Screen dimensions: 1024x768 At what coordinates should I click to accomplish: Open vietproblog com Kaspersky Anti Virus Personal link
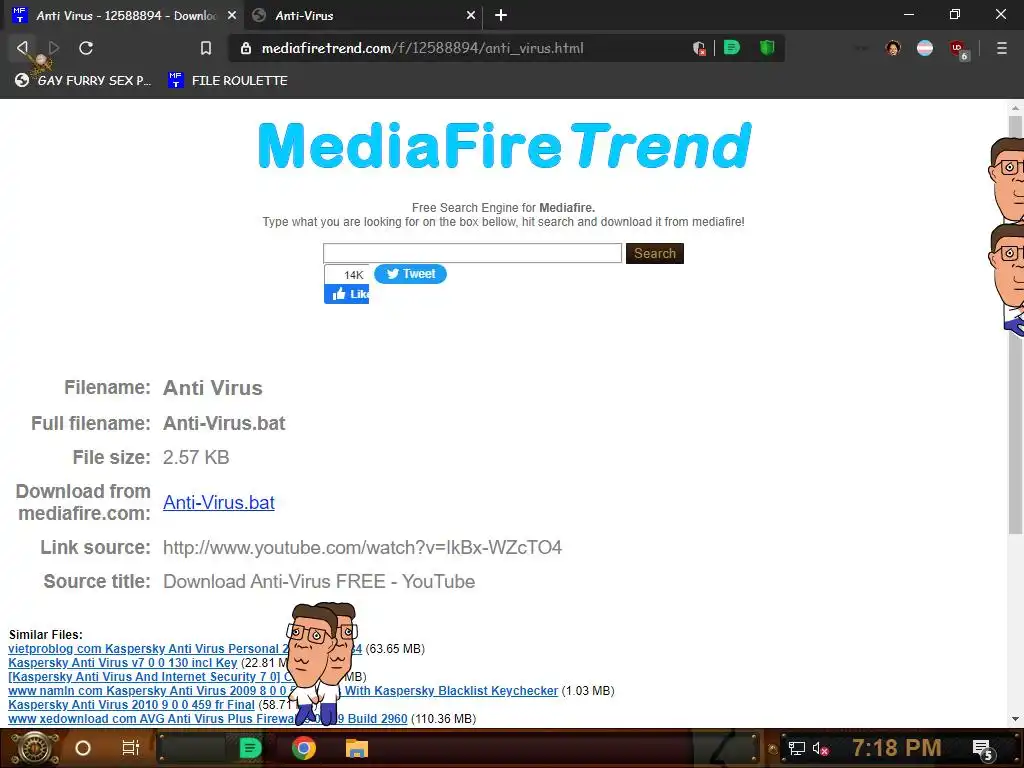148,648
